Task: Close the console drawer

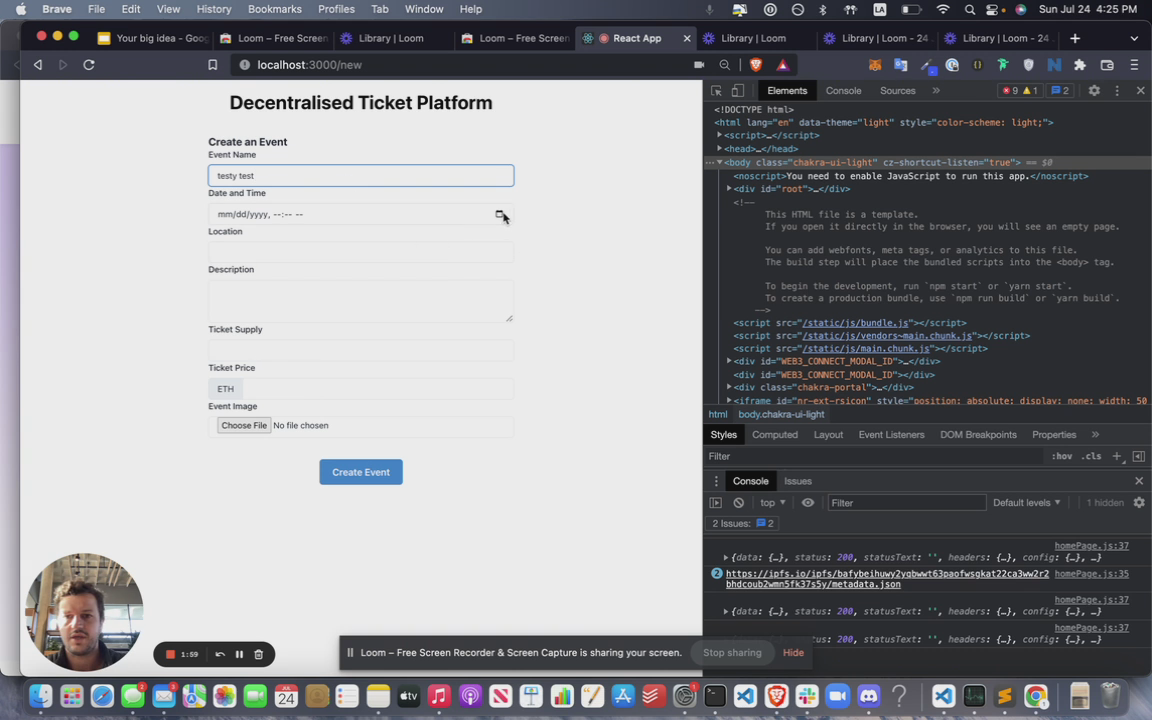Action: pyautogui.click(x=1139, y=480)
